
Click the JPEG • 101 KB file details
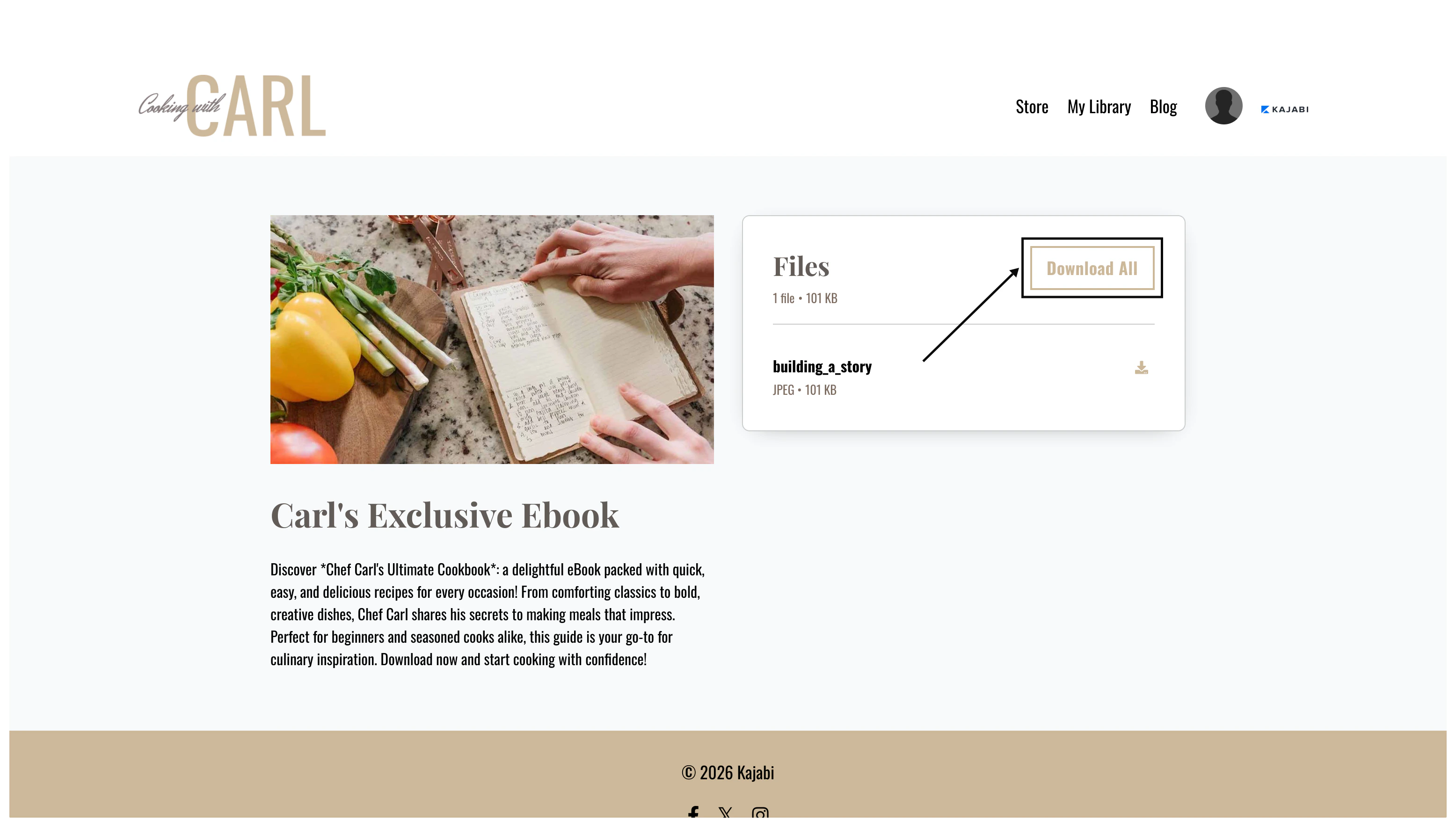tap(804, 390)
